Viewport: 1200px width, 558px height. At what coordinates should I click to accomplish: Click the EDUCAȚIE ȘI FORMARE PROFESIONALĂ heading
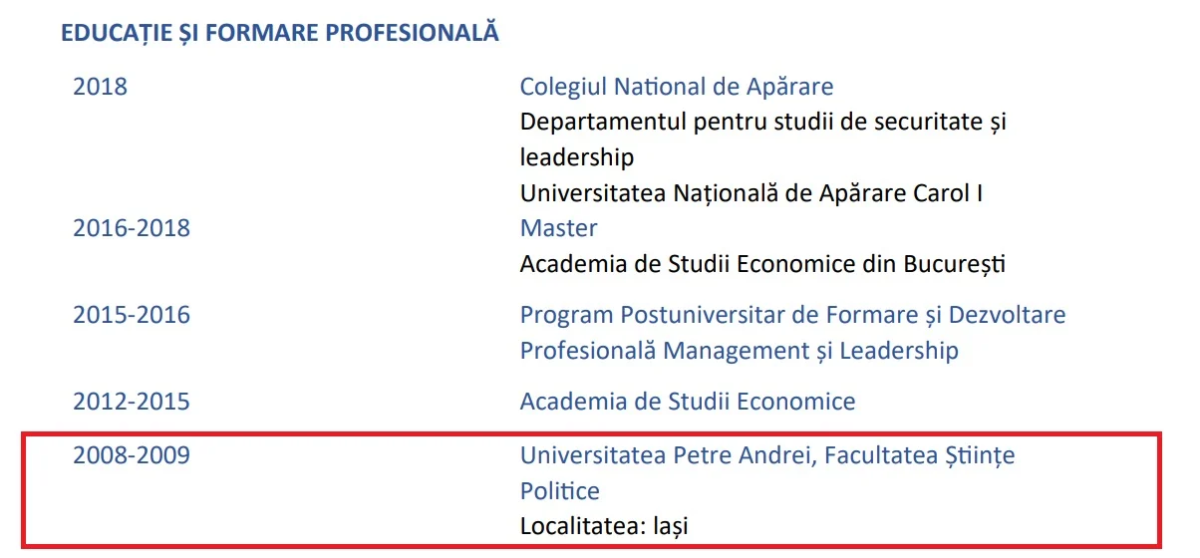click(280, 33)
